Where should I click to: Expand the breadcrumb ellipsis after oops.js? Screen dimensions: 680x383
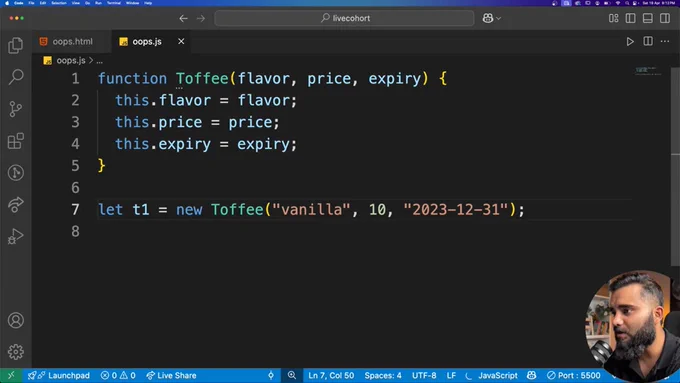click(100, 61)
